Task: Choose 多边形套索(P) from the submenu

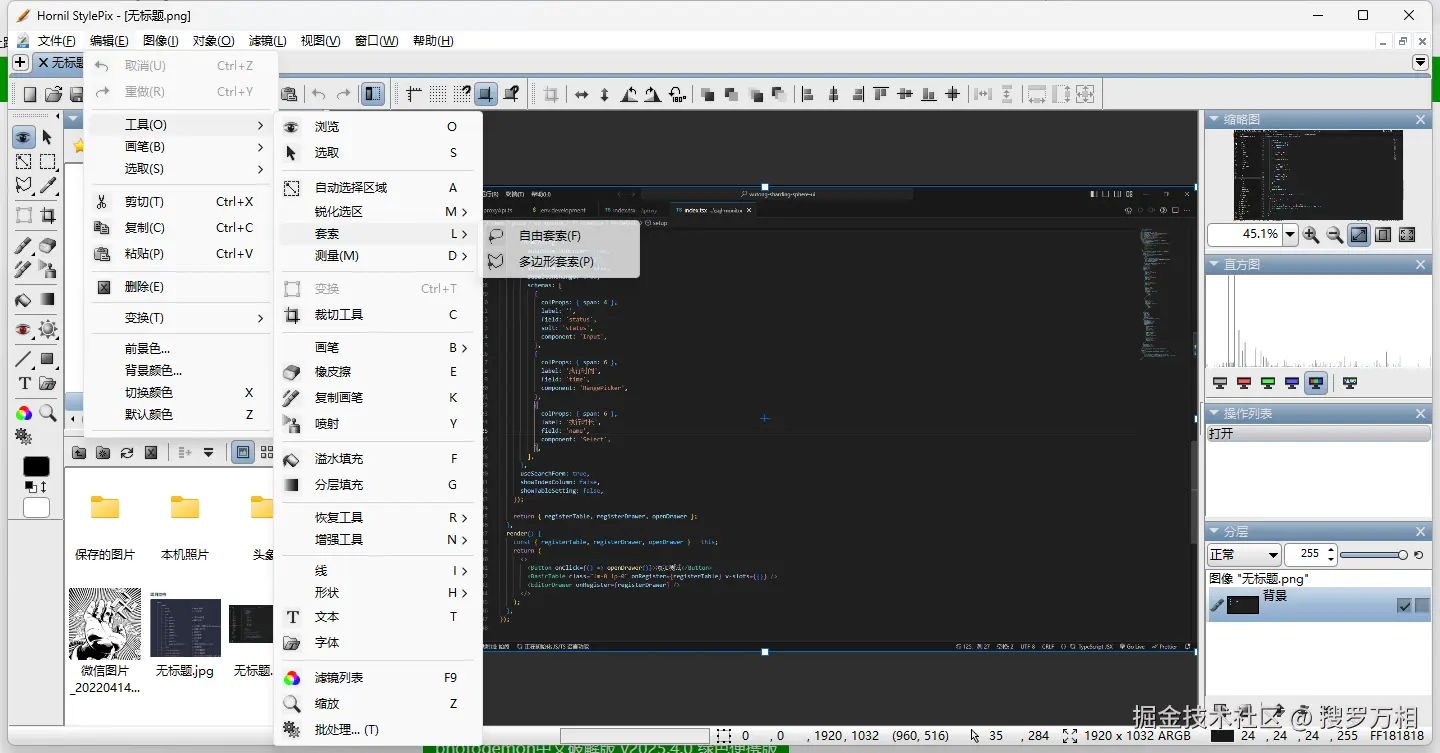Action: [555, 262]
